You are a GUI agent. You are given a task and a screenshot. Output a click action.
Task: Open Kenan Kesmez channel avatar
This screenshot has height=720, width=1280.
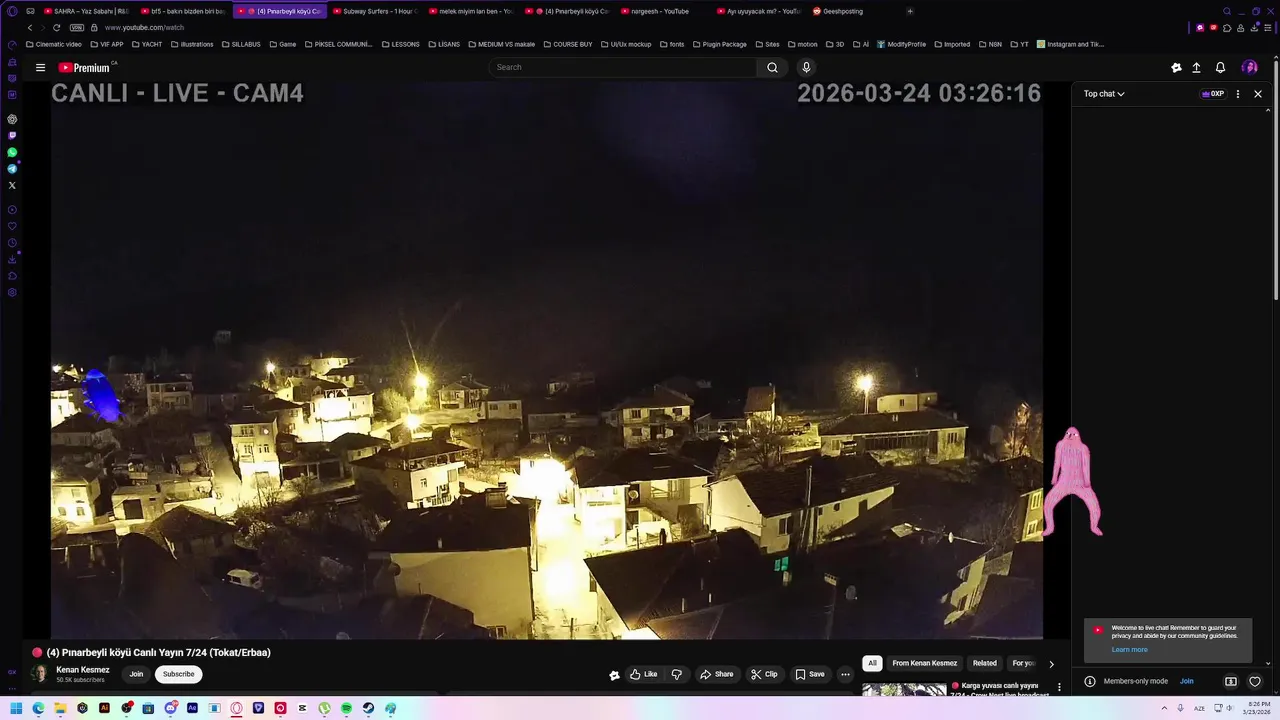pyautogui.click(x=40, y=674)
